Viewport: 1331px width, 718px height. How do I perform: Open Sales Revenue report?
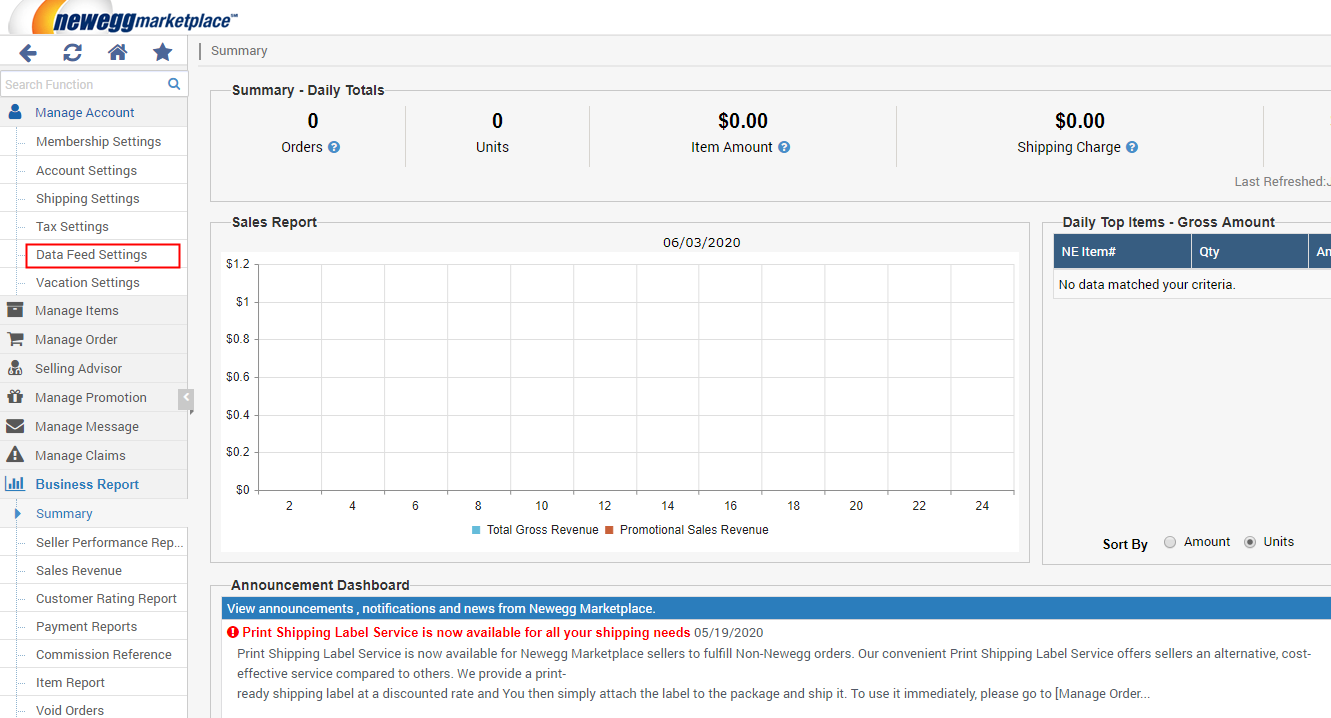(x=79, y=570)
